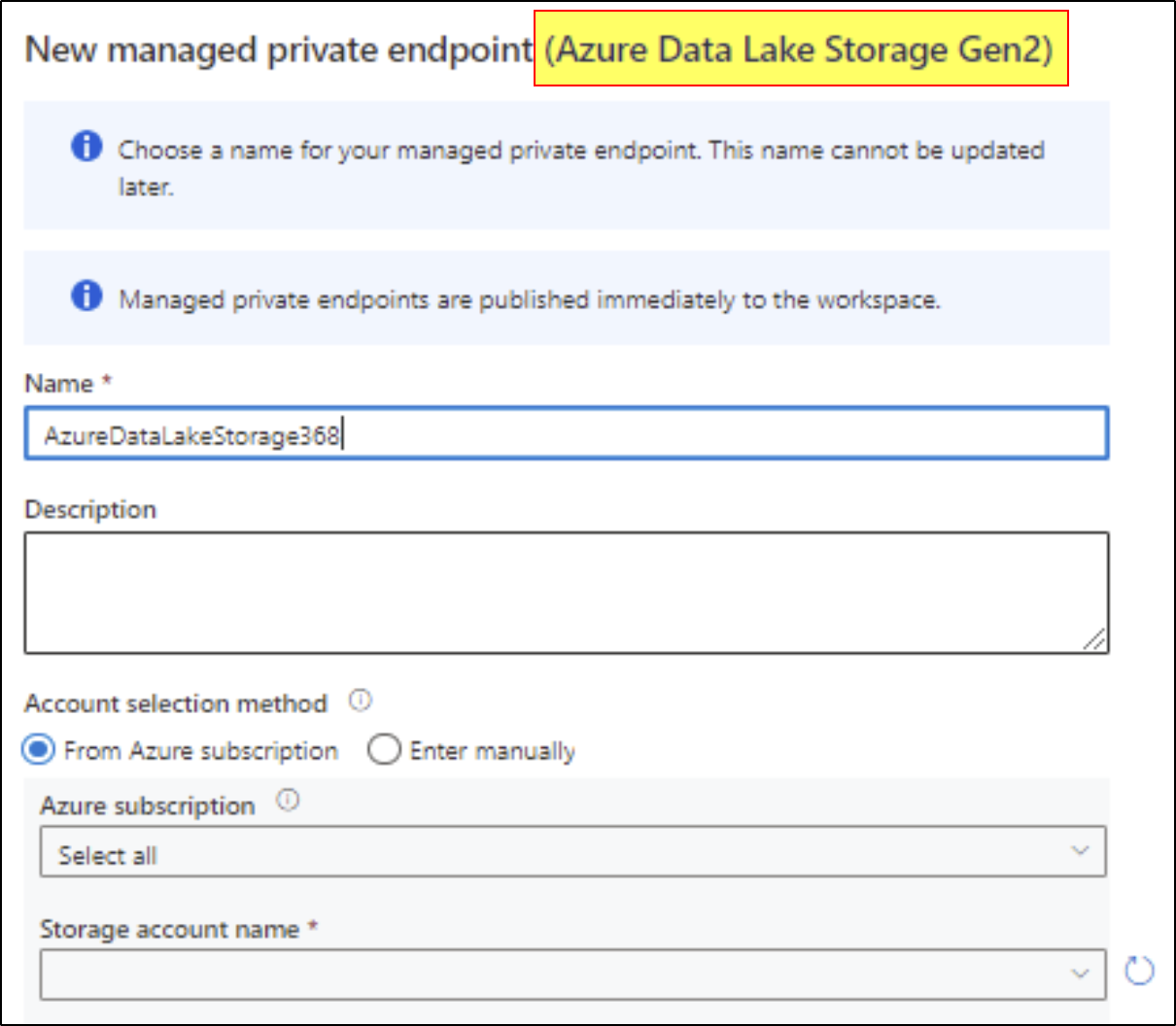
Task: Click the 'Account selection method' label
Action: point(176,702)
